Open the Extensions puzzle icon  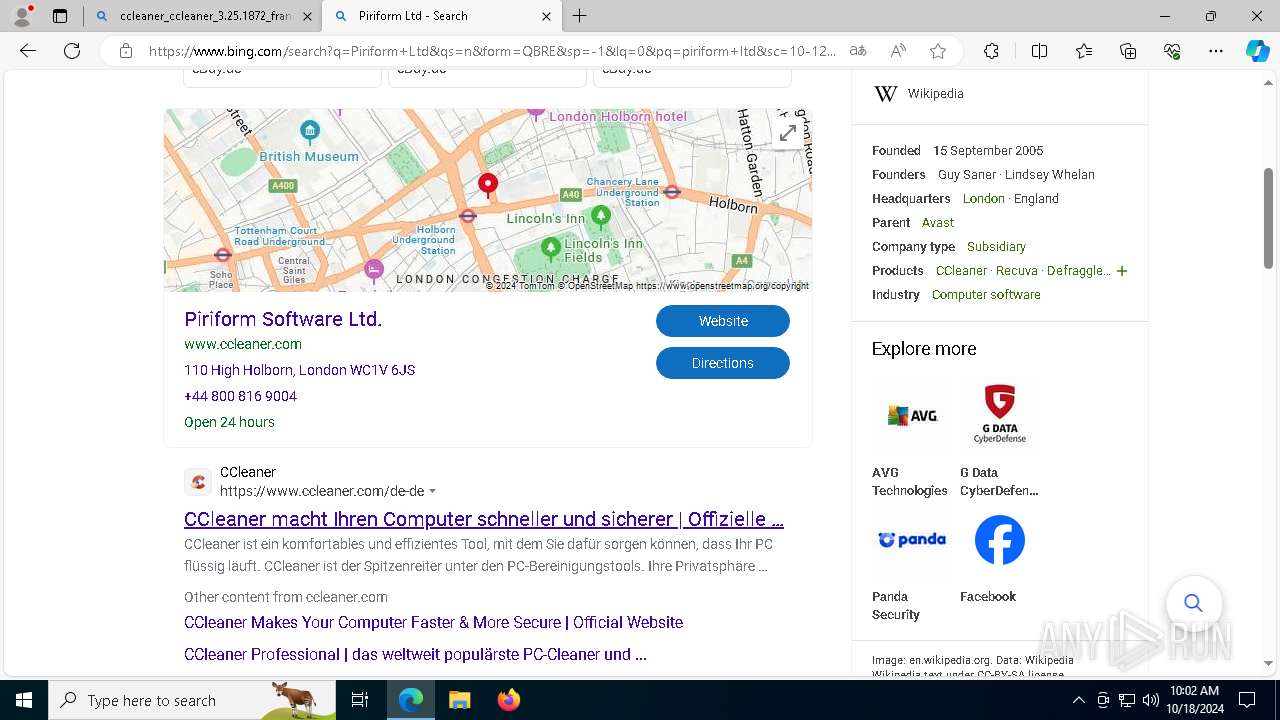tap(991, 51)
